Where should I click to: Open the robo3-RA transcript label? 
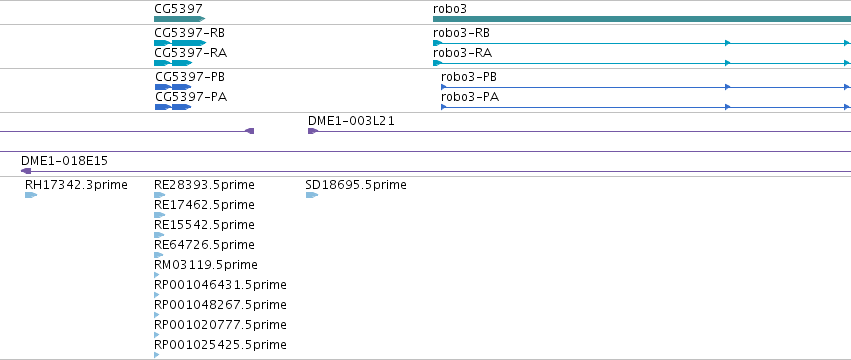[x=462, y=53]
